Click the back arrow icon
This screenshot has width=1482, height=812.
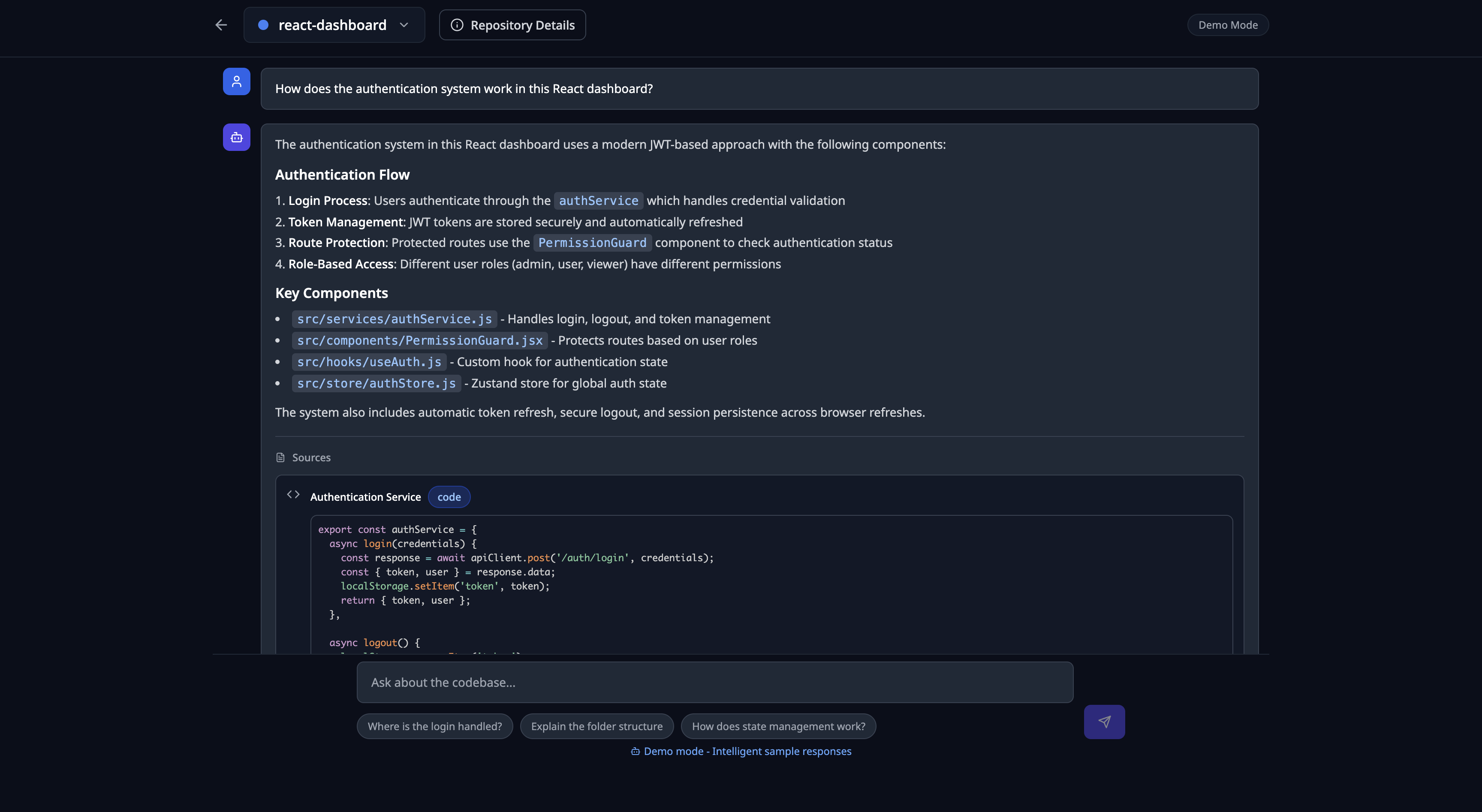[221, 25]
